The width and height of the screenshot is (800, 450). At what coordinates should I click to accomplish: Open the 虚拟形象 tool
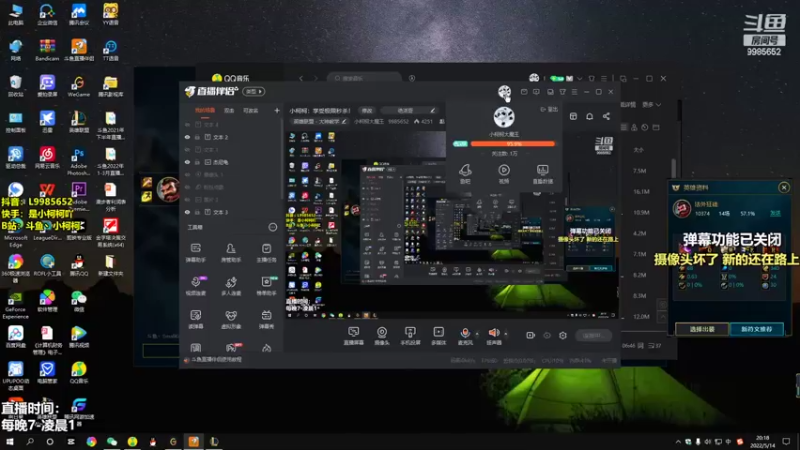click(x=231, y=319)
